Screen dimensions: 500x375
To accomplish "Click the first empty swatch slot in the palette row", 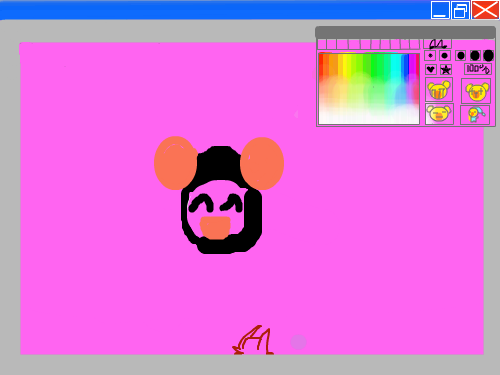I will 322,44.
